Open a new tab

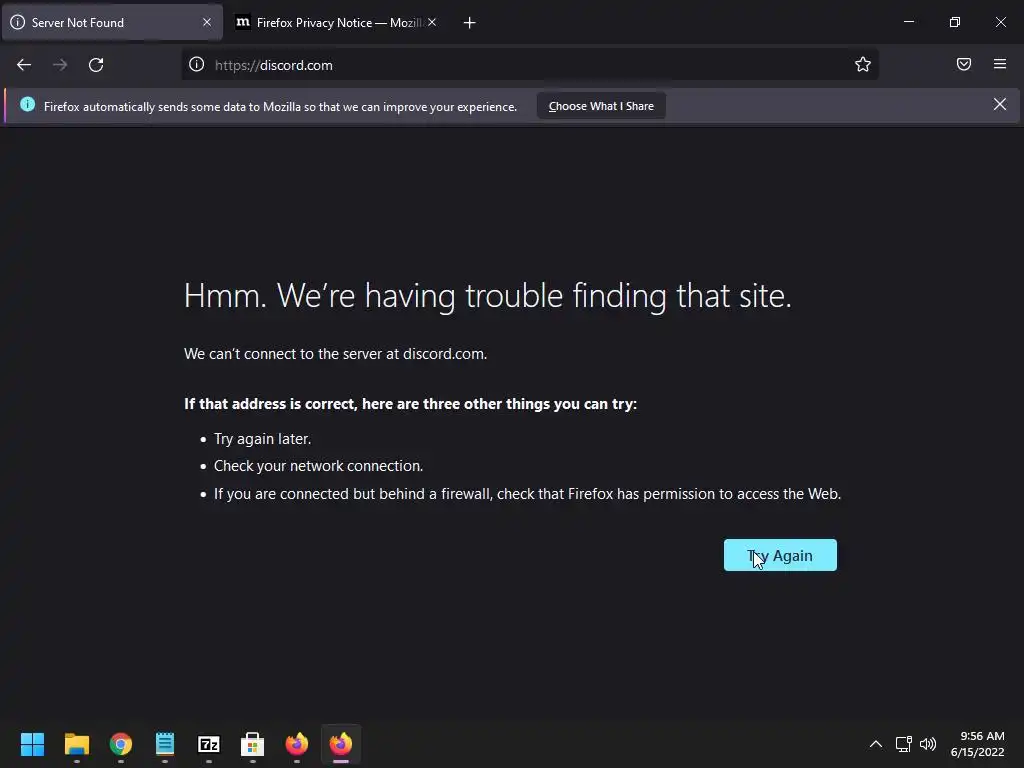469,23
